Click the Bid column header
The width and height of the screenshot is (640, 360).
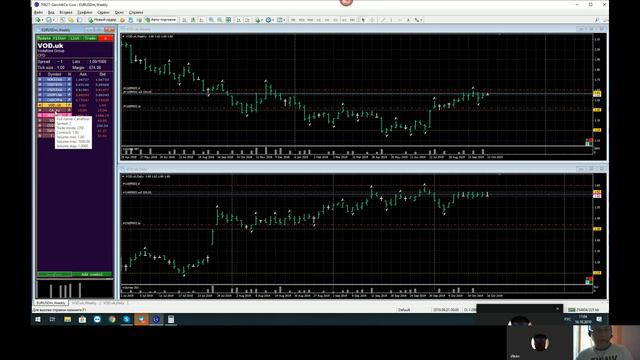(102, 74)
